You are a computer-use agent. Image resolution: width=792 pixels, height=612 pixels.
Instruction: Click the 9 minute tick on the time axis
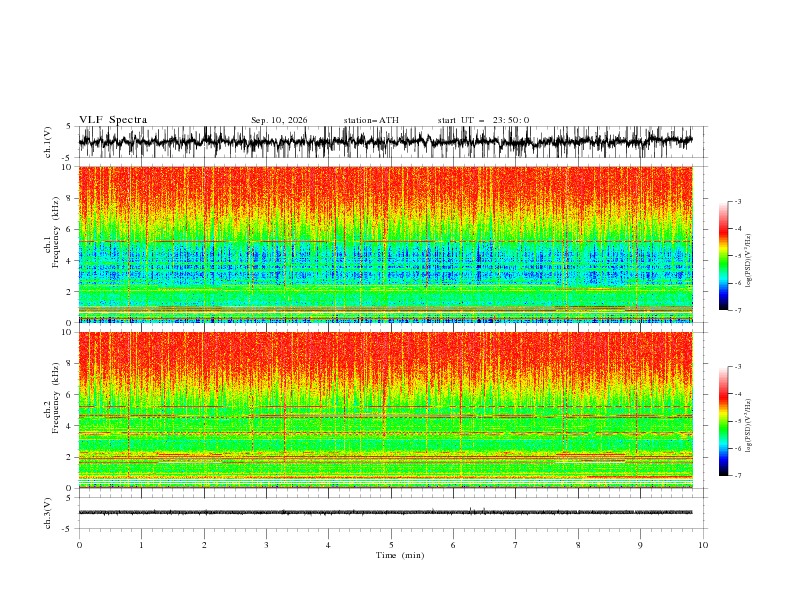pyautogui.click(x=640, y=545)
